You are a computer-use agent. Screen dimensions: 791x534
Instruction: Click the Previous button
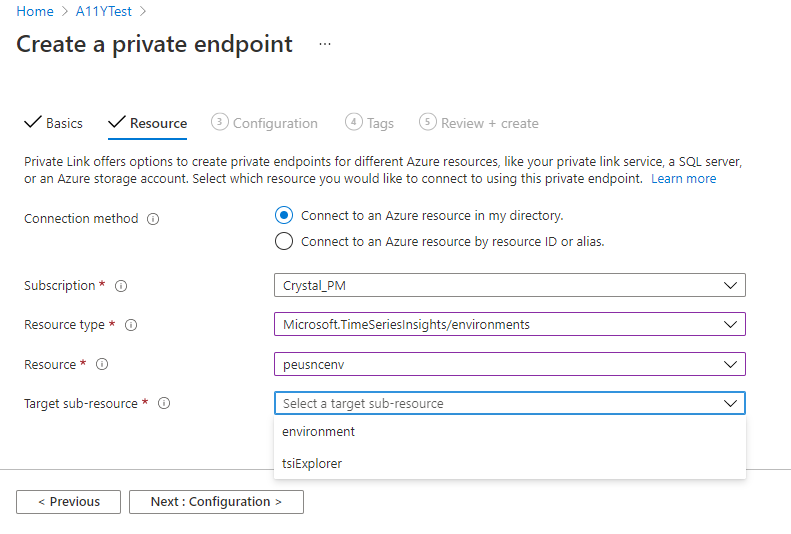click(68, 502)
